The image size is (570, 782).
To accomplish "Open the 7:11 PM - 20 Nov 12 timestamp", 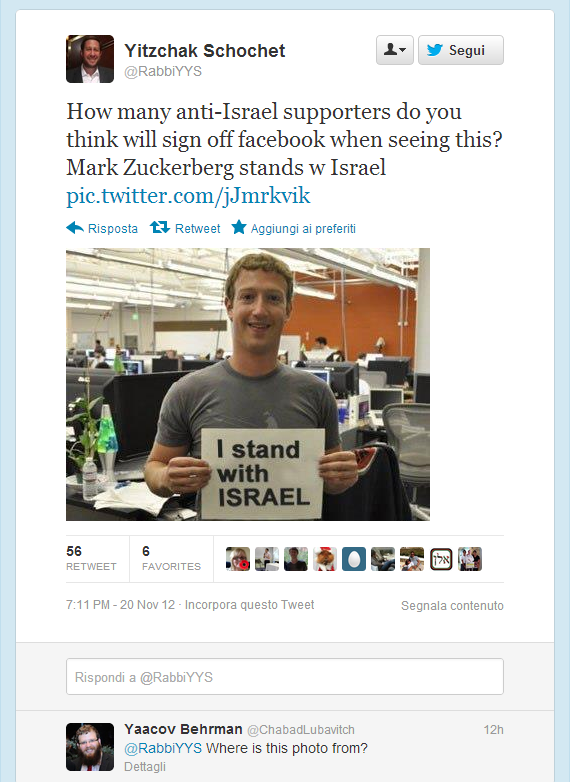I will (121, 605).
